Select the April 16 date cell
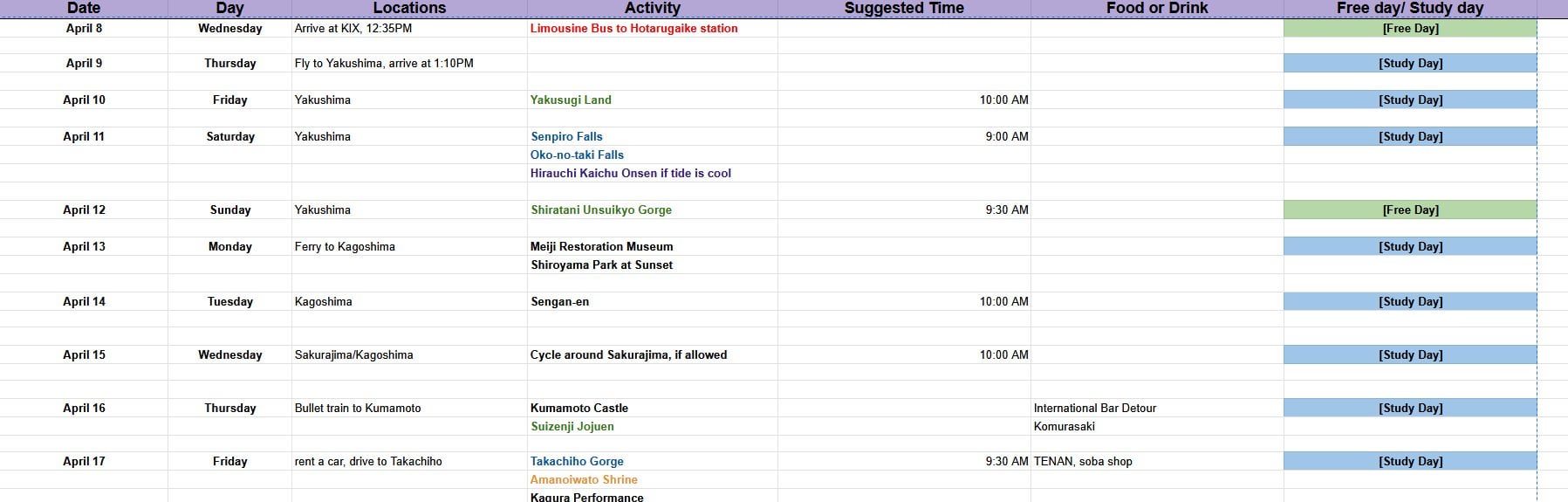The image size is (1568, 502). pyautogui.click(x=84, y=408)
